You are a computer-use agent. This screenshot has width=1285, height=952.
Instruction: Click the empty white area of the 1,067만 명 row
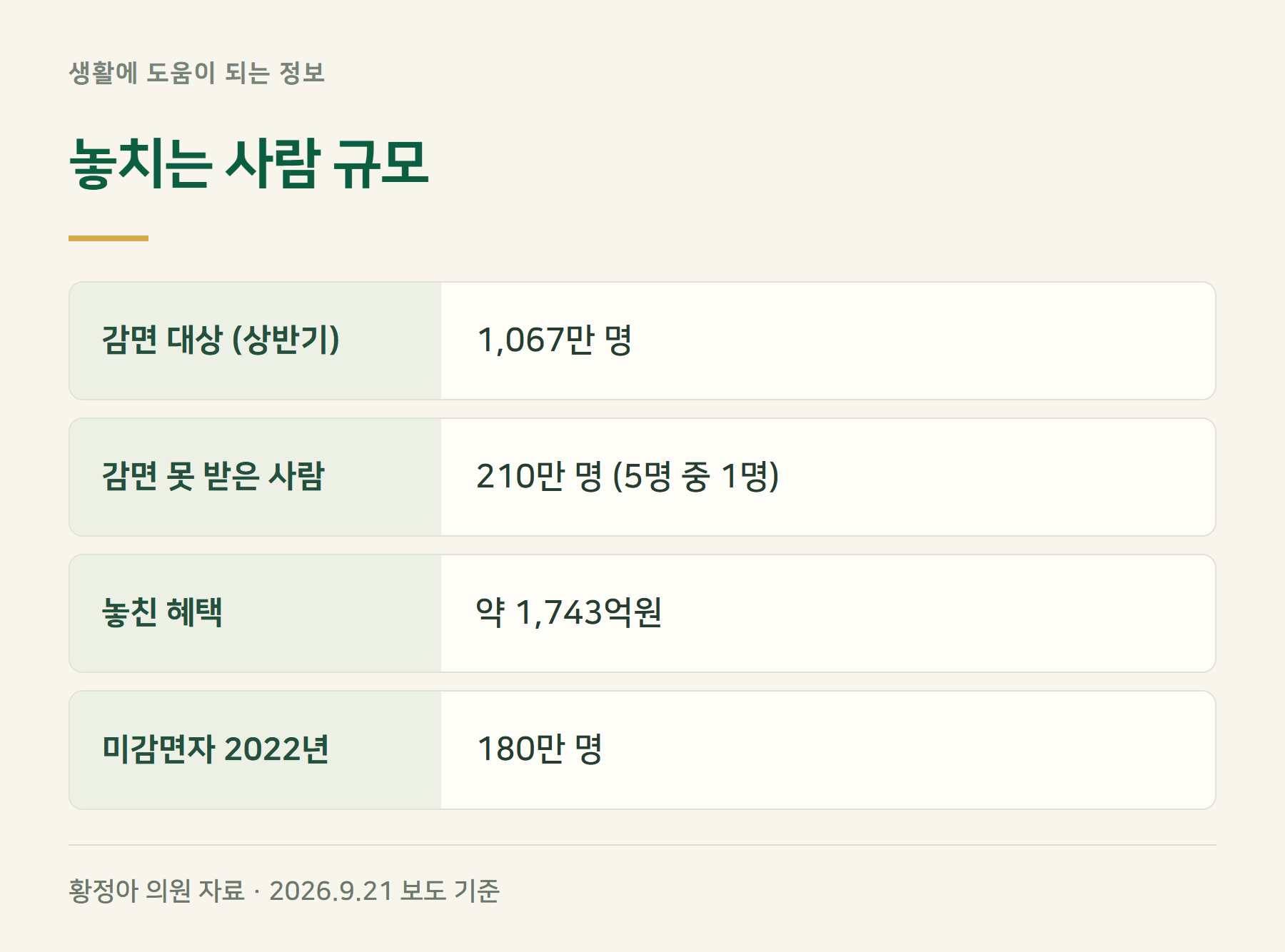click(x=921, y=341)
